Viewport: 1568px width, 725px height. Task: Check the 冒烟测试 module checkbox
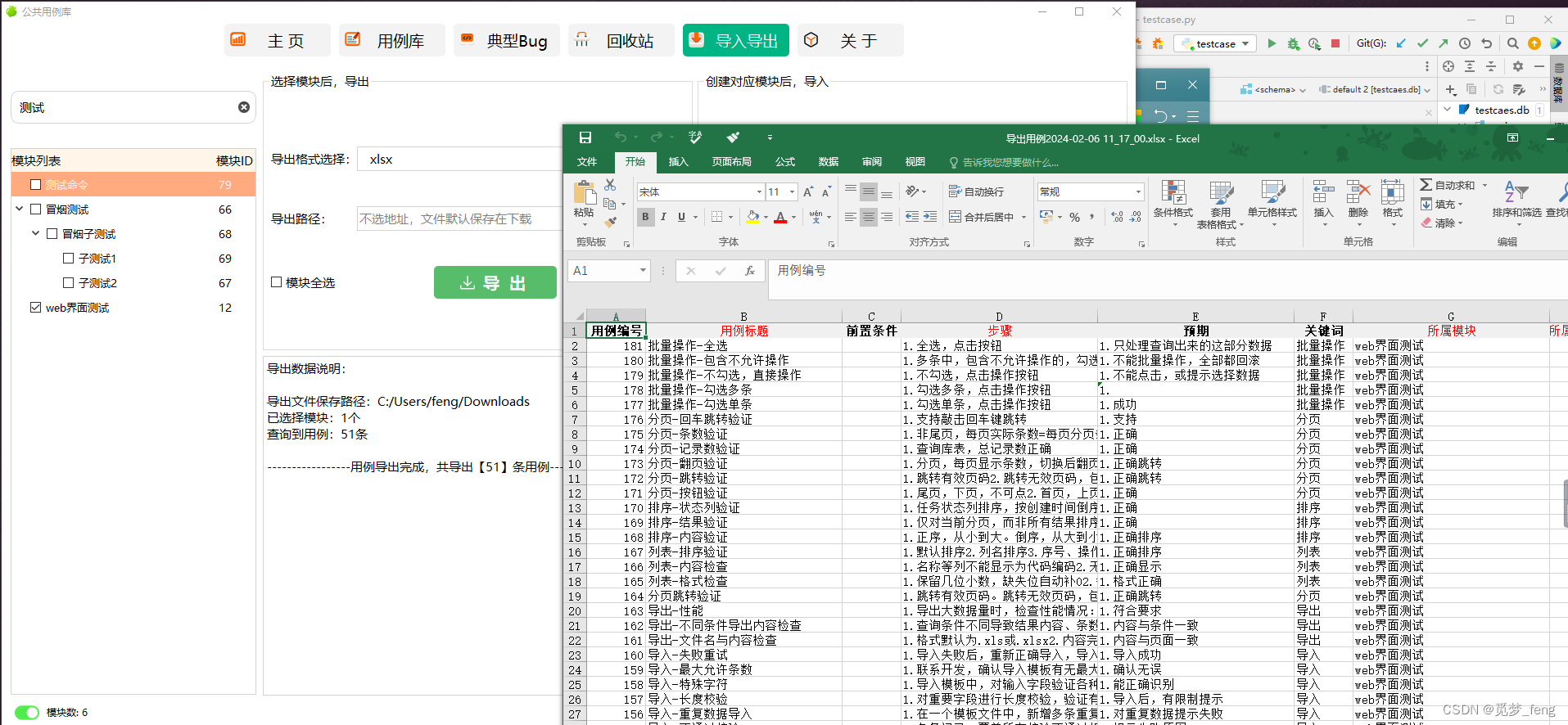click(x=35, y=209)
